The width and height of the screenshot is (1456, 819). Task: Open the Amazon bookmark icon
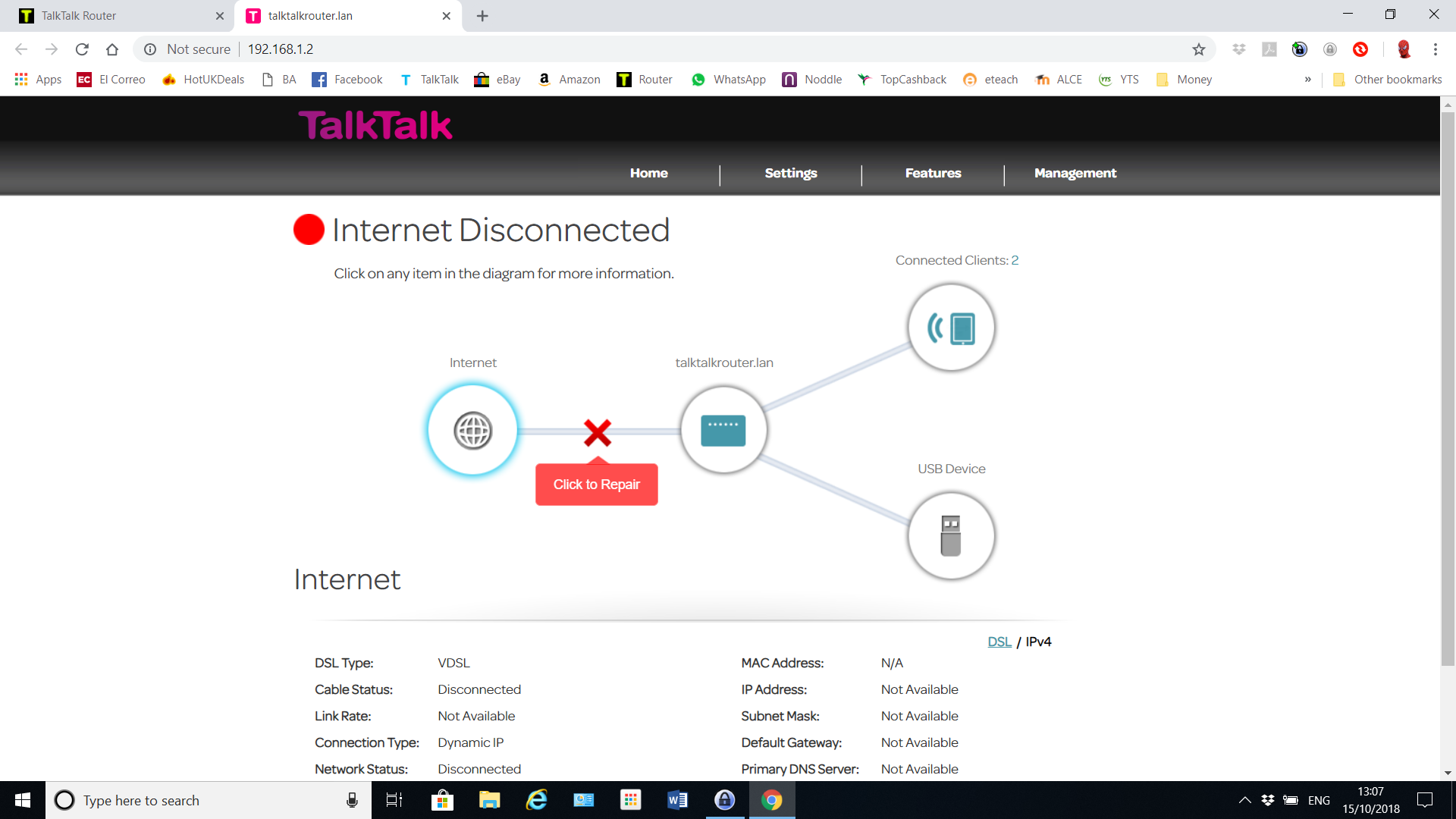[x=543, y=79]
